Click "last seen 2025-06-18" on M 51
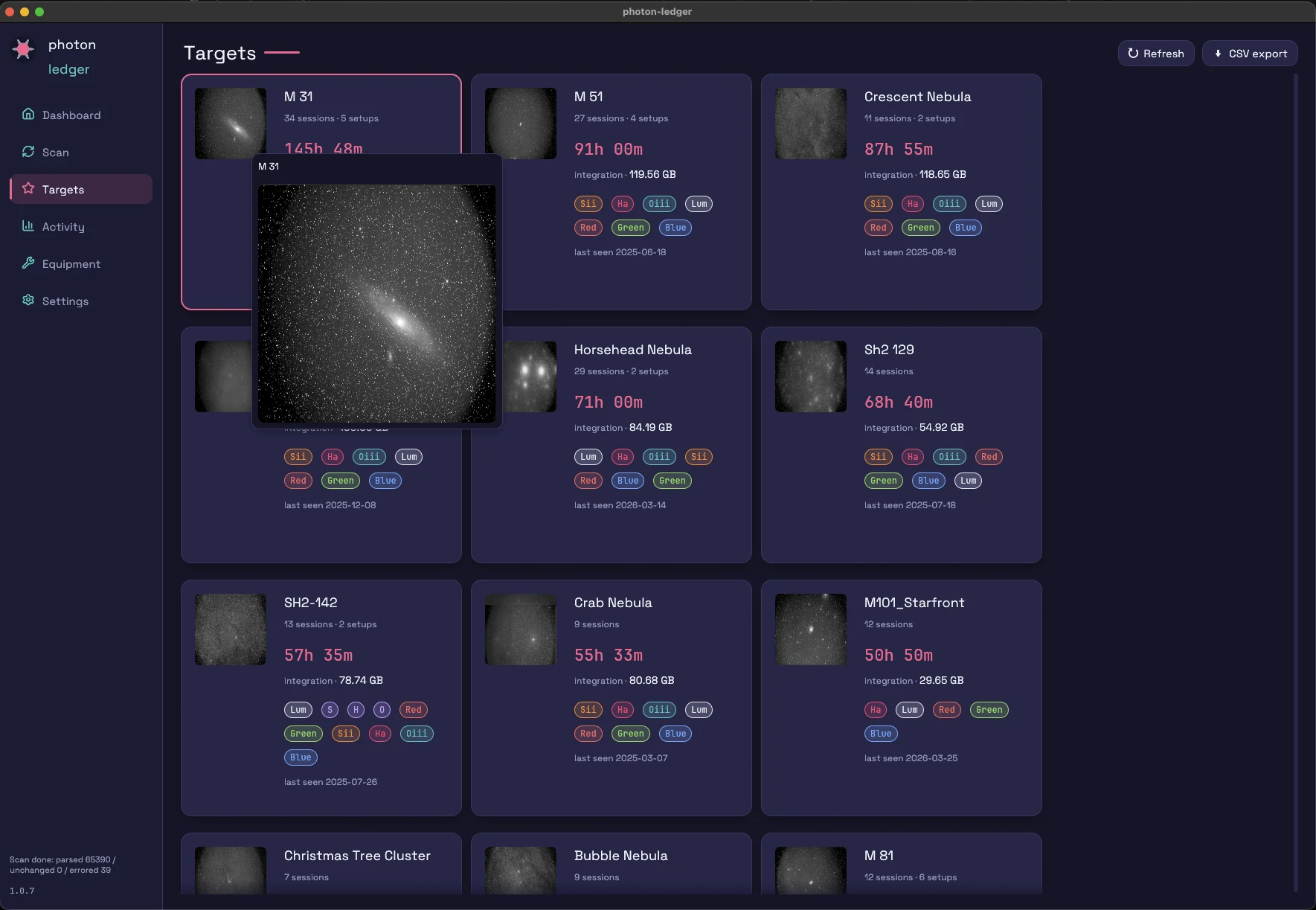 point(620,252)
